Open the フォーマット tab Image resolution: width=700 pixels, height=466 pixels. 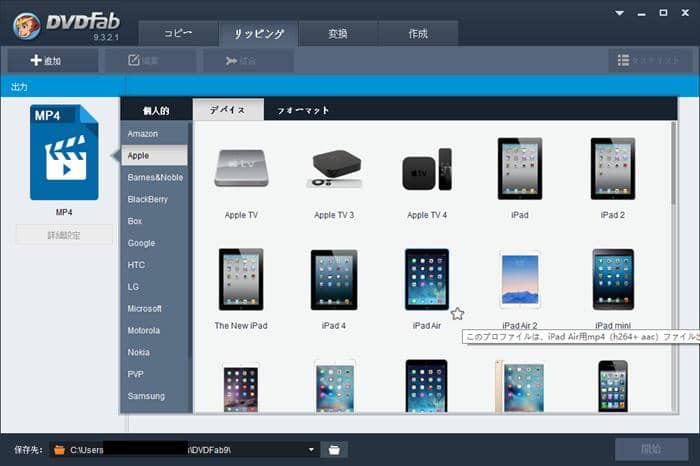303,110
